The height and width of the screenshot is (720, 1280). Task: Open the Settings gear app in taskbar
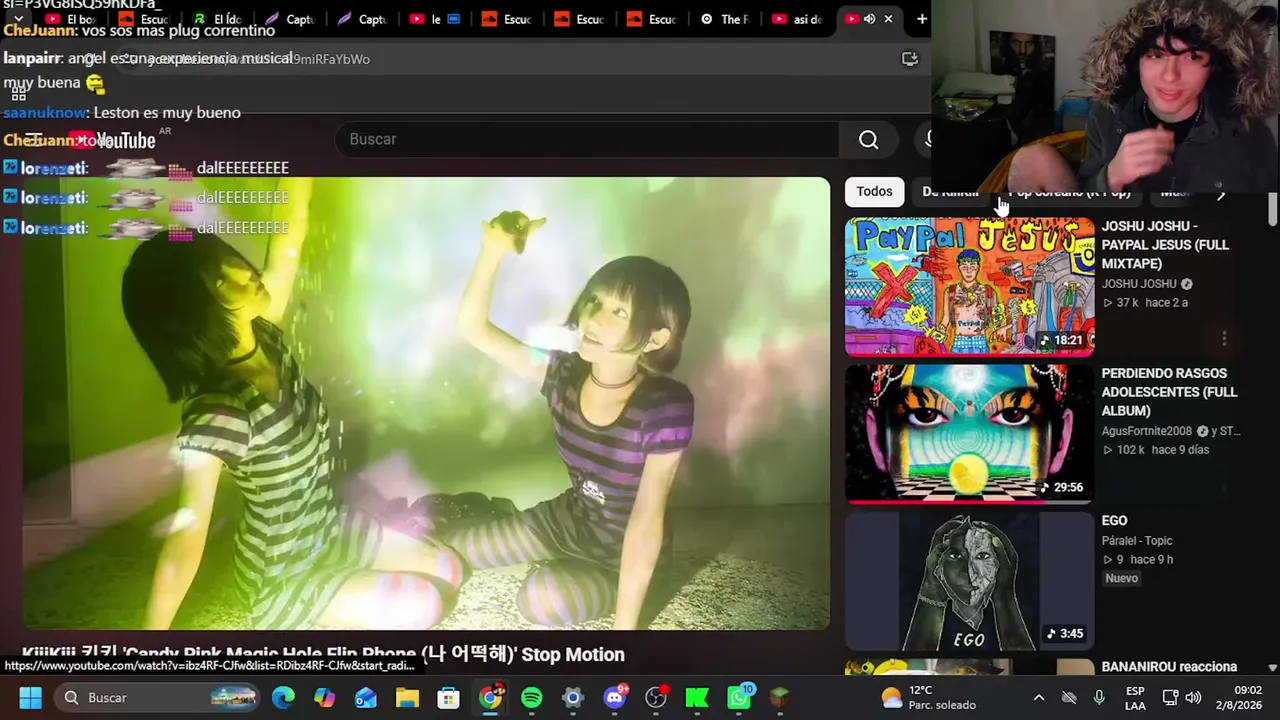[x=572, y=697]
